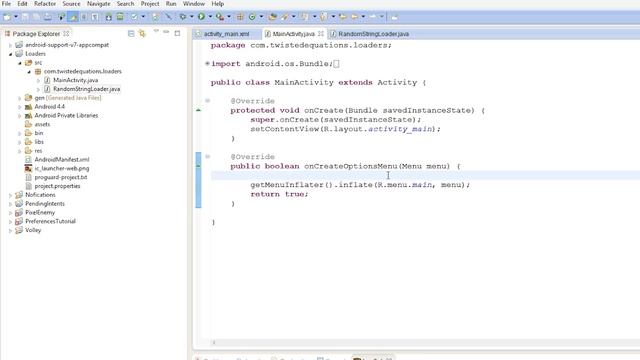Select the Nofications project

40,195
